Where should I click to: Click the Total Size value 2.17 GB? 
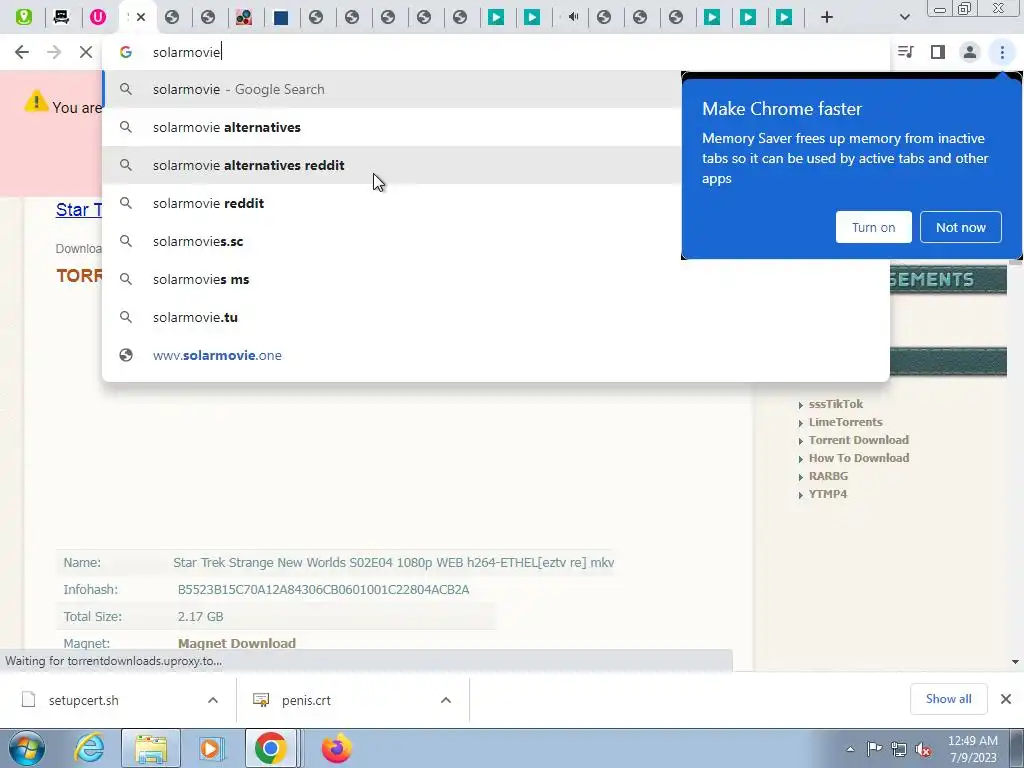[x=200, y=616]
